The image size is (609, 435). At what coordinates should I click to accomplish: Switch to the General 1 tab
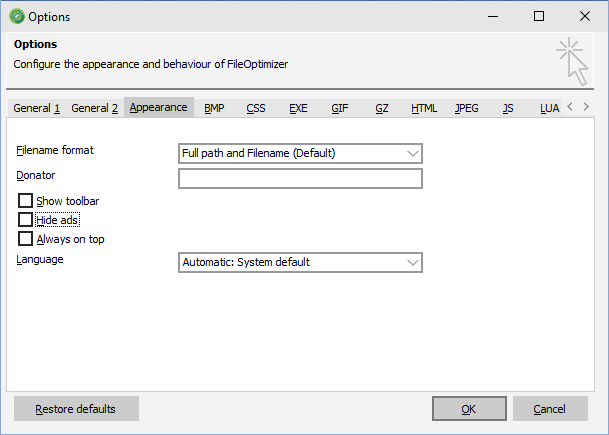pyautogui.click(x=37, y=108)
